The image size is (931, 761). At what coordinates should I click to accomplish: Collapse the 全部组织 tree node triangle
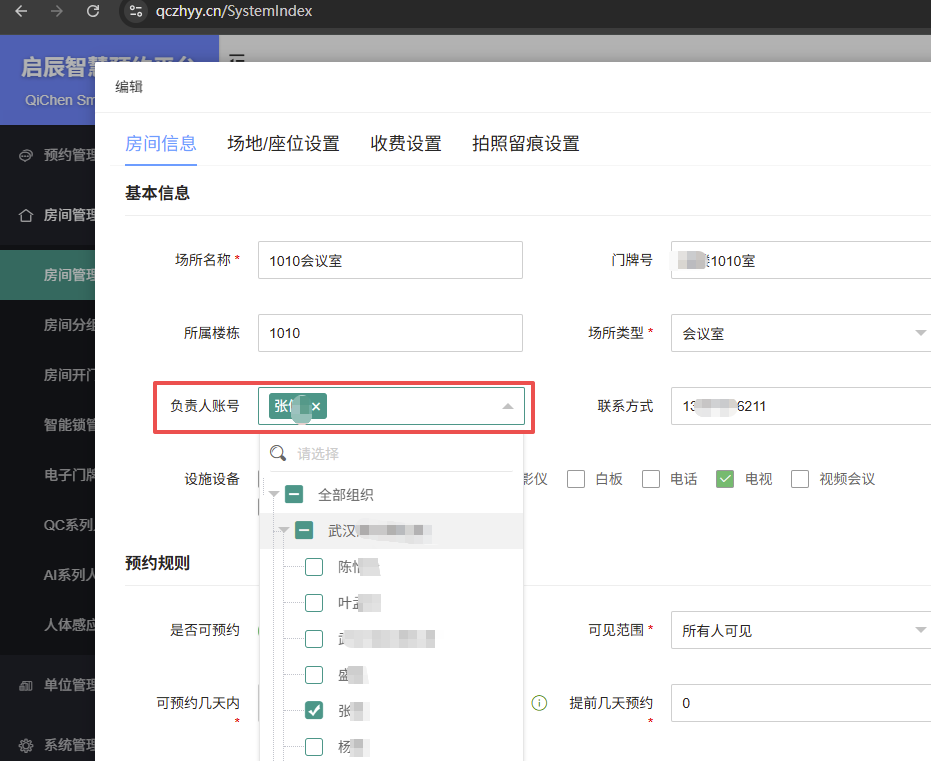point(274,494)
